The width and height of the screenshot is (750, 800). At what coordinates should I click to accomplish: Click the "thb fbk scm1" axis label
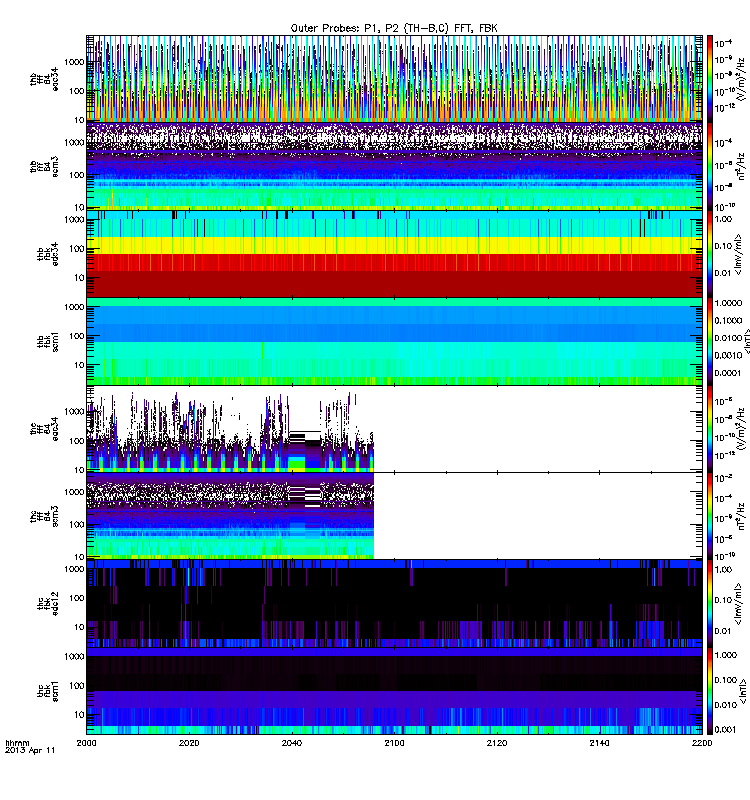(x=48, y=341)
